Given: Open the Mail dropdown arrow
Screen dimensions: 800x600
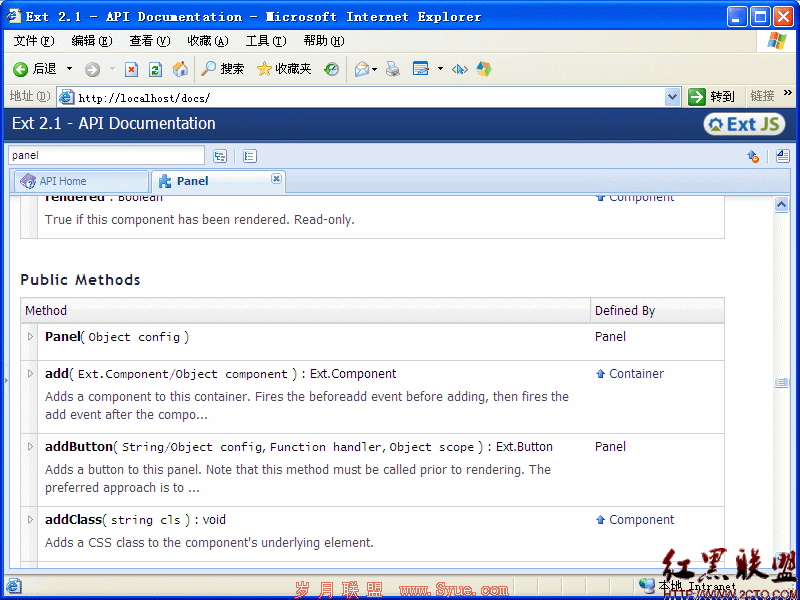Looking at the screenshot, I should (374, 69).
